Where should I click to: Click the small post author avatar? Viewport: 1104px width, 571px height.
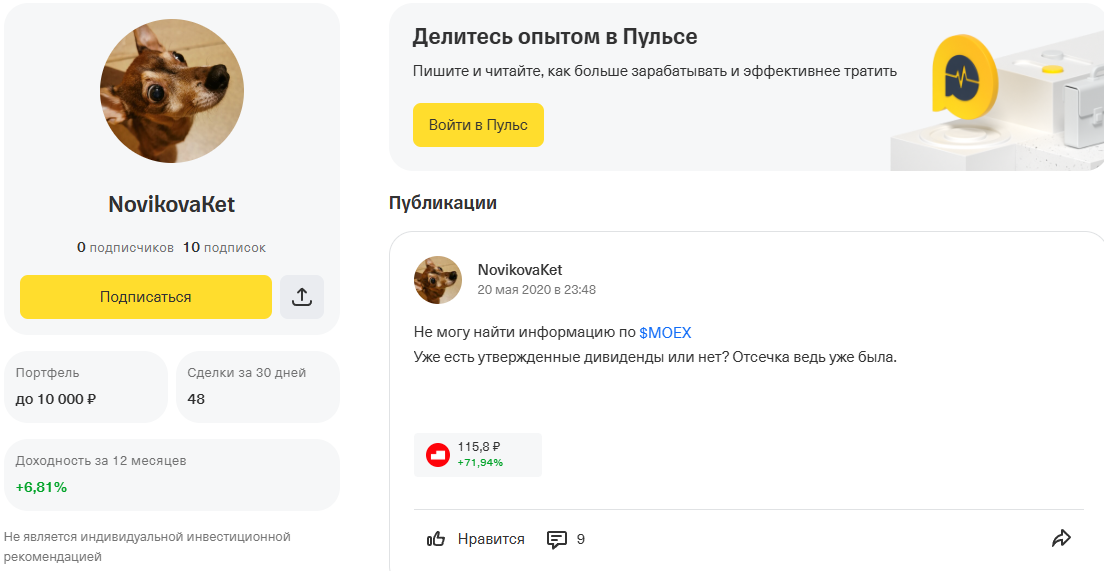click(438, 280)
